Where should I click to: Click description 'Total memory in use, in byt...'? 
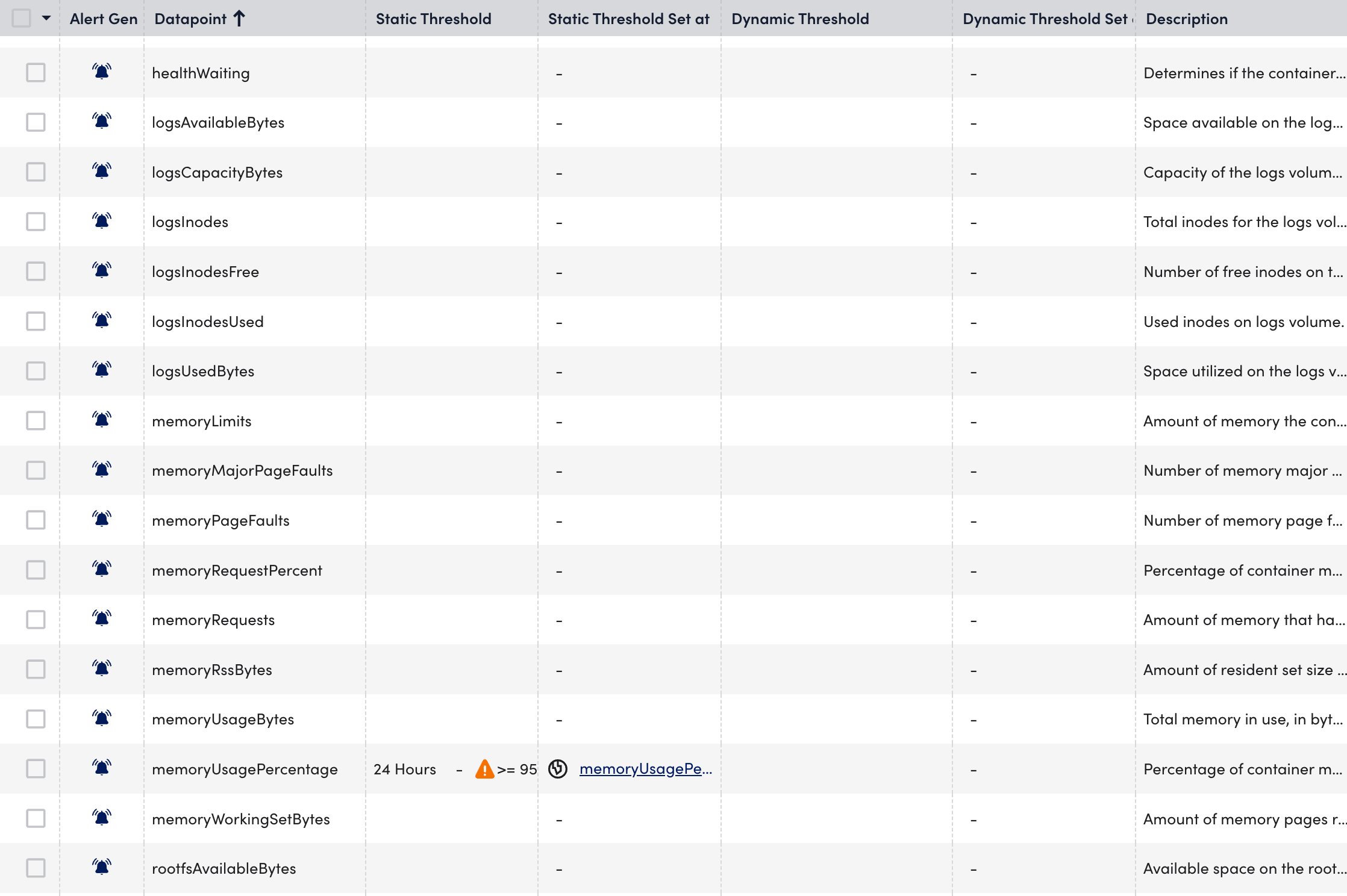1243,720
